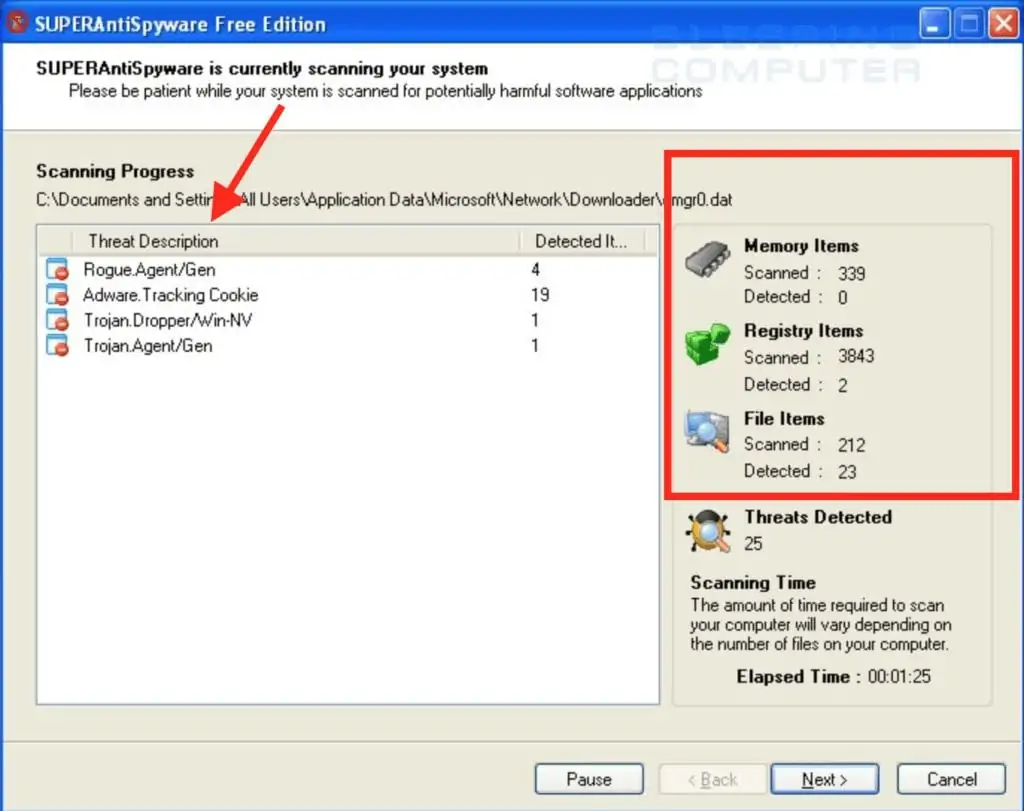The width and height of the screenshot is (1024, 811).
Task: Sort by Detected Items column header
Action: click(583, 241)
